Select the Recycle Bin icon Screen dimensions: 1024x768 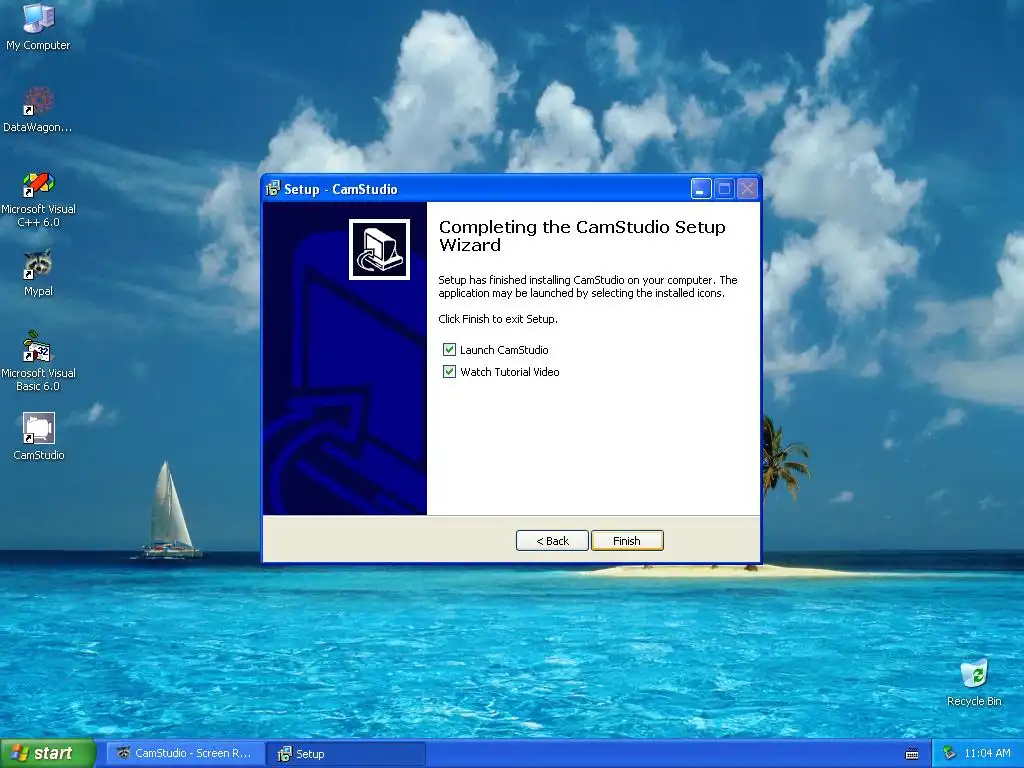click(974, 682)
